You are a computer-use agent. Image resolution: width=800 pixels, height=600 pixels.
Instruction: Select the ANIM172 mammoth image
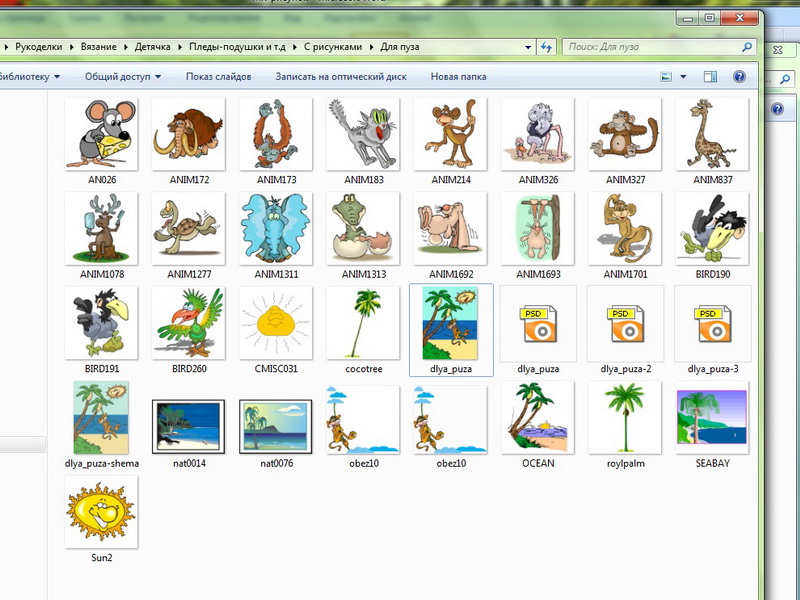coord(189,134)
